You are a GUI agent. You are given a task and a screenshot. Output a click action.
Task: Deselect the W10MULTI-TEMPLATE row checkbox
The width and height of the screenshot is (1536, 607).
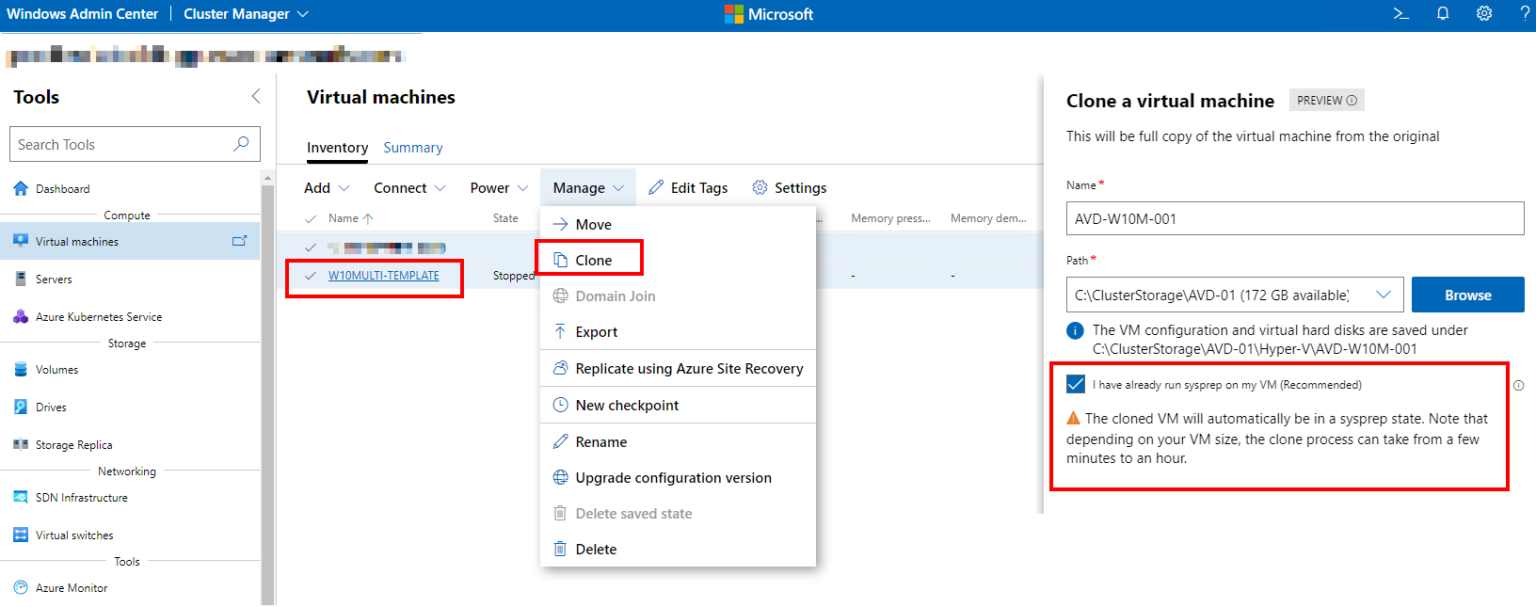tap(310, 275)
